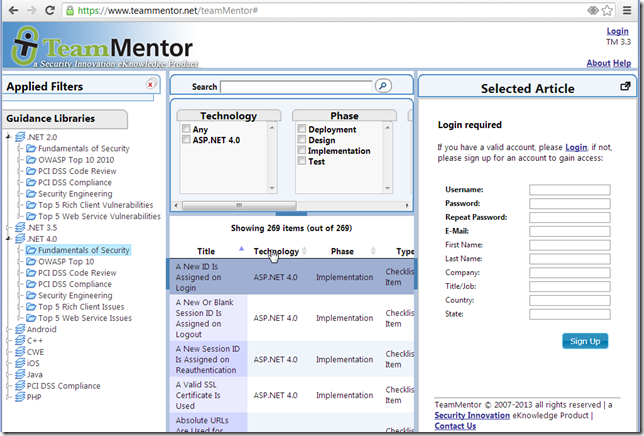Click the C++ library icon

pos(20,340)
